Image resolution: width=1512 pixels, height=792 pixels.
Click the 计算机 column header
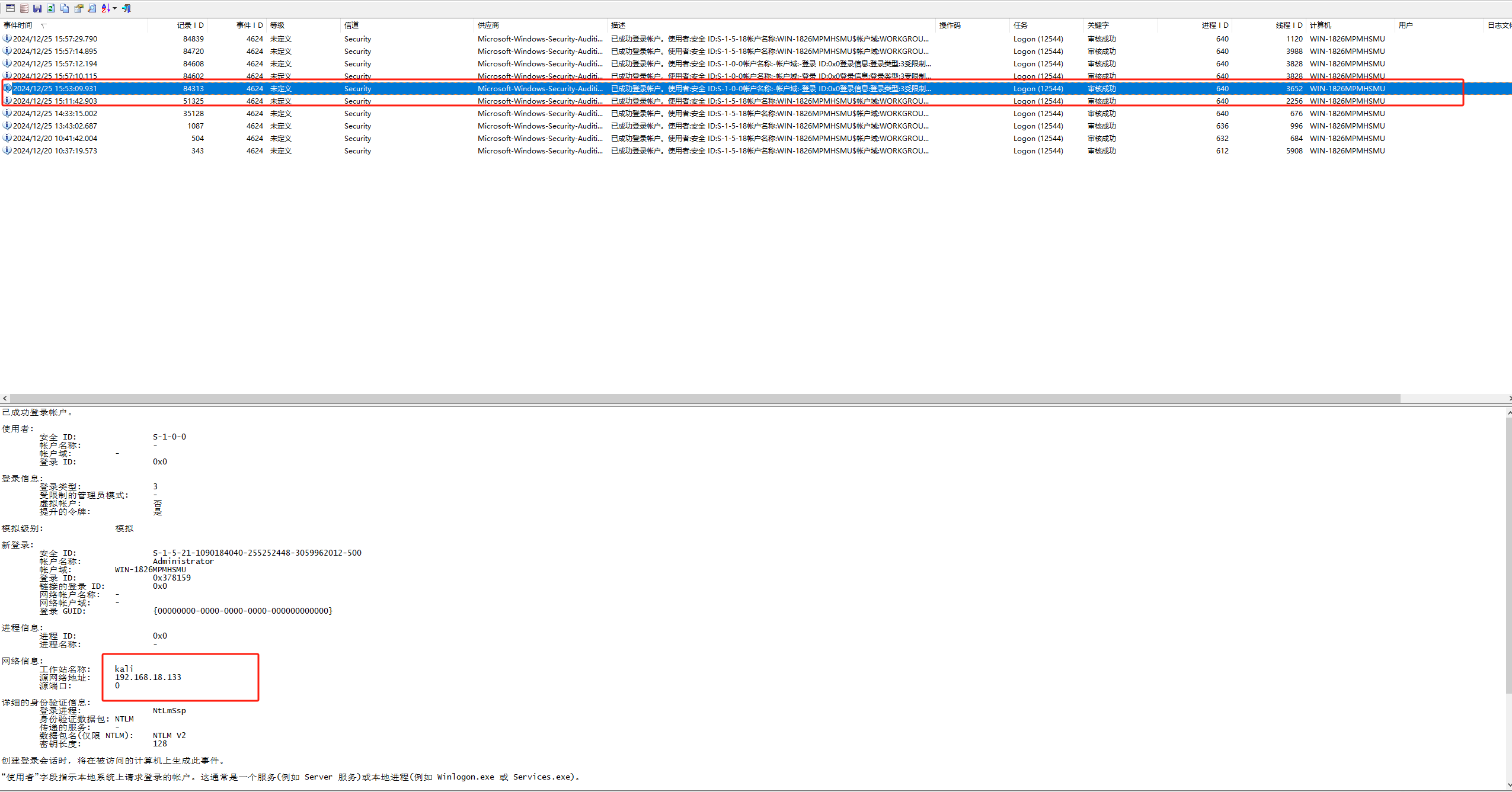(1320, 25)
